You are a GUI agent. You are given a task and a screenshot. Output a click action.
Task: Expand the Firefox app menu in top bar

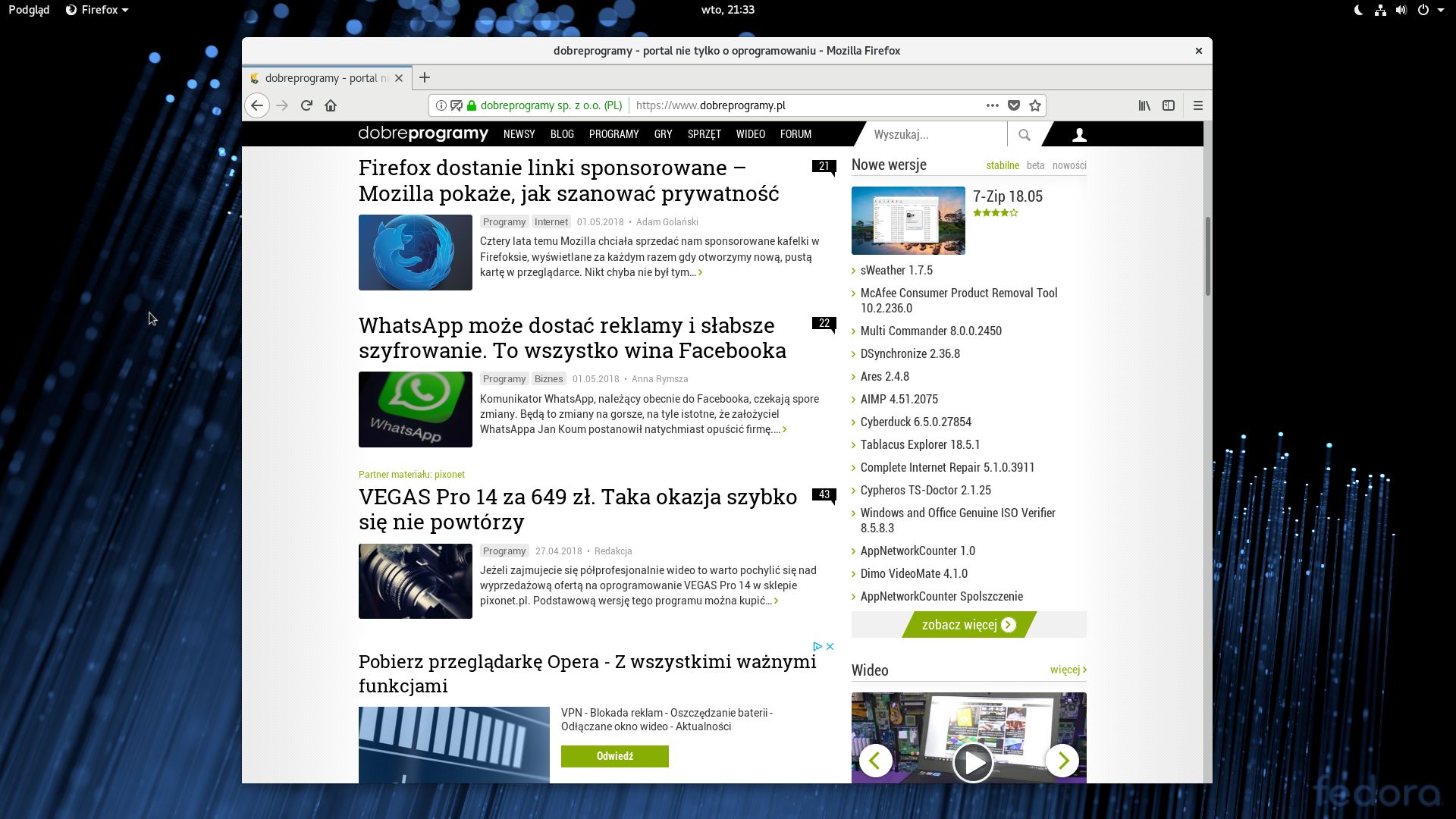[97, 10]
